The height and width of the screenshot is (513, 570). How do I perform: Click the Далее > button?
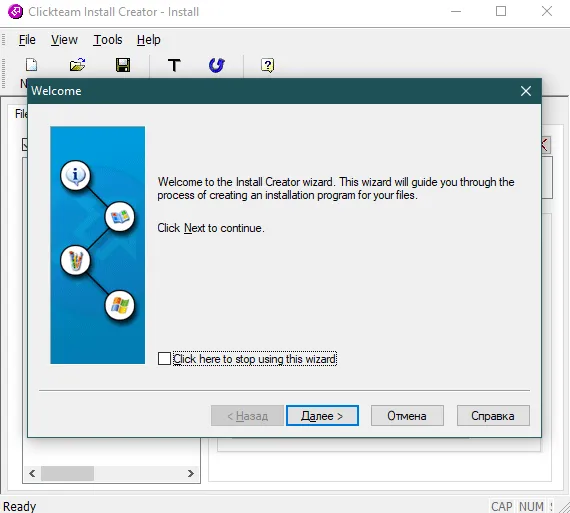[322, 416]
